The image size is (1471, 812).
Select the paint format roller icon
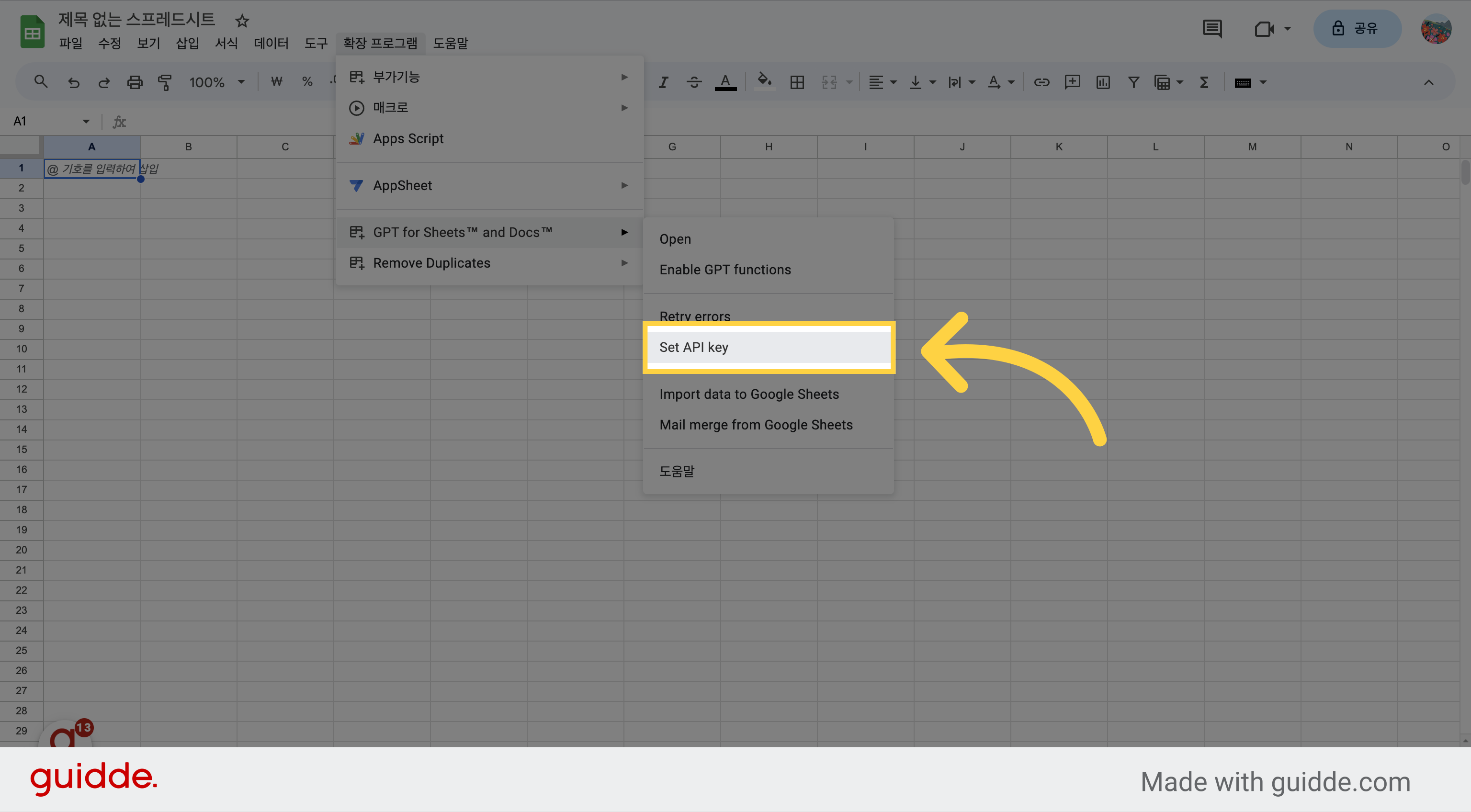coord(165,83)
